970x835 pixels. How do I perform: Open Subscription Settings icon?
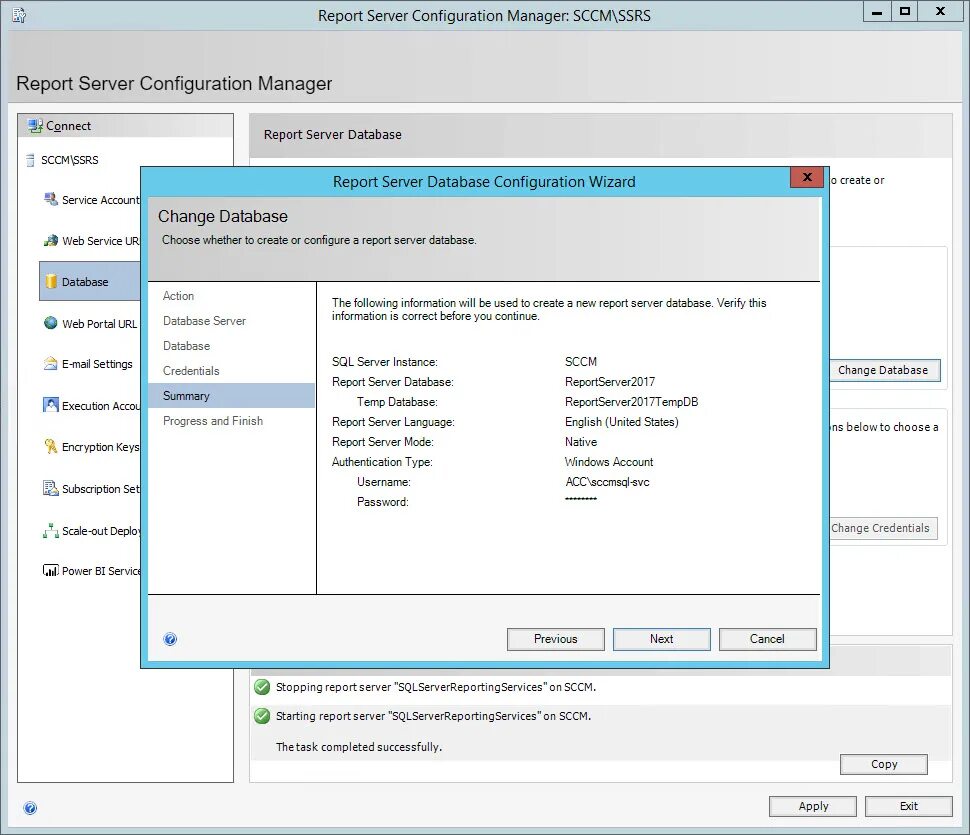51,488
